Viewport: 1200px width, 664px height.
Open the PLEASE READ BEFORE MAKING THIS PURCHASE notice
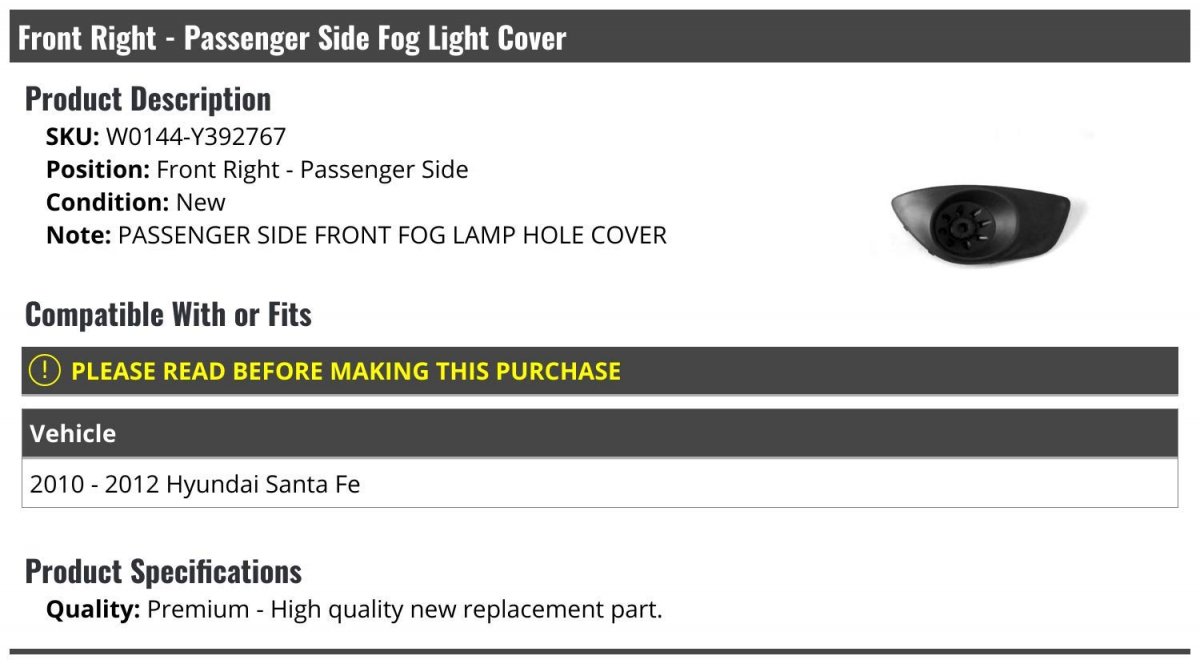[345, 371]
